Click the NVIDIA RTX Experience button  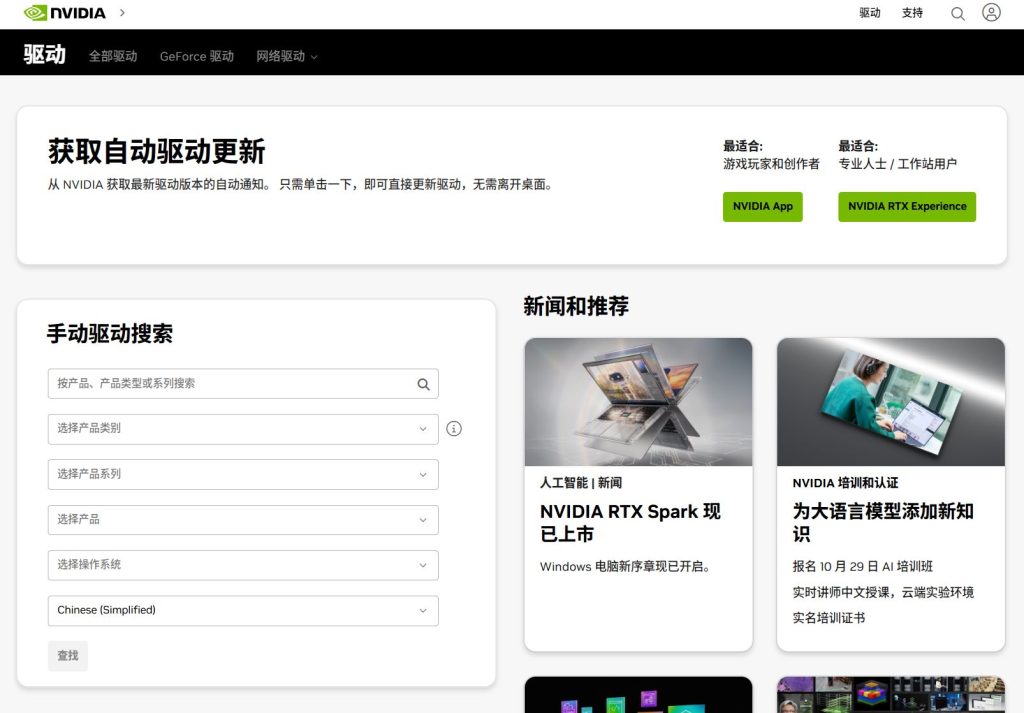906,206
